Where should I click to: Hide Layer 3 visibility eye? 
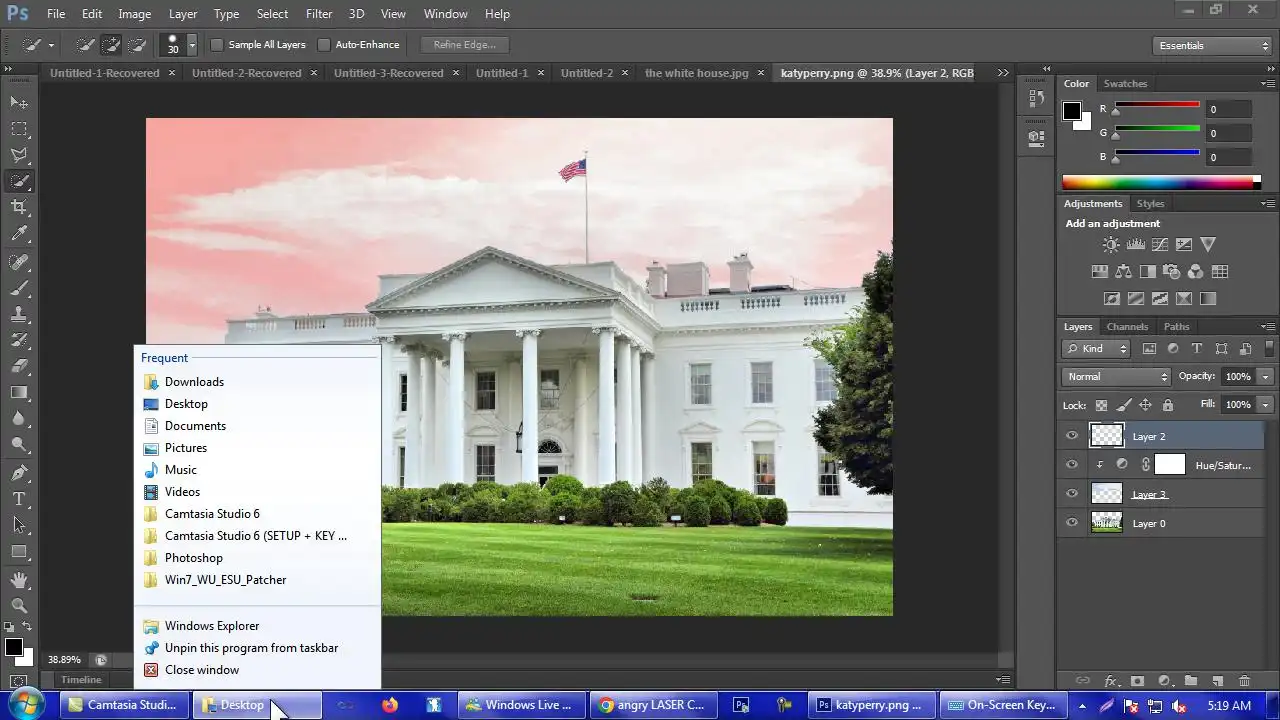(x=1072, y=493)
